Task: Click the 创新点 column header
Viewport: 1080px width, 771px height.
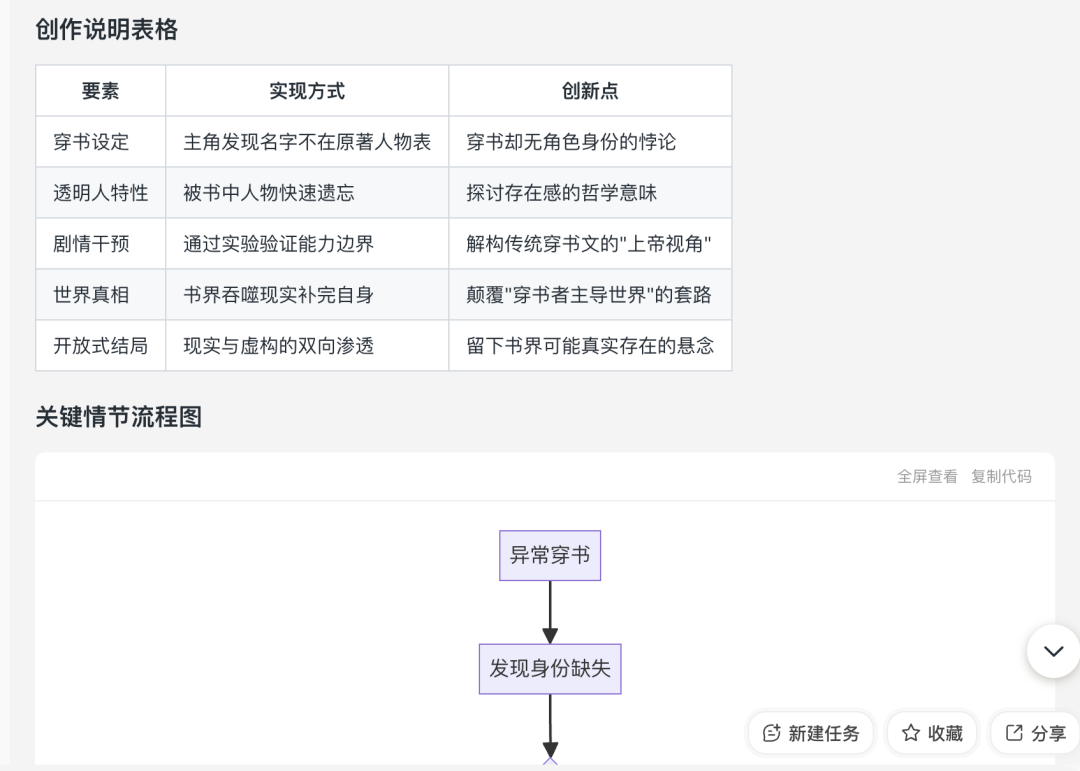Action: (590, 91)
